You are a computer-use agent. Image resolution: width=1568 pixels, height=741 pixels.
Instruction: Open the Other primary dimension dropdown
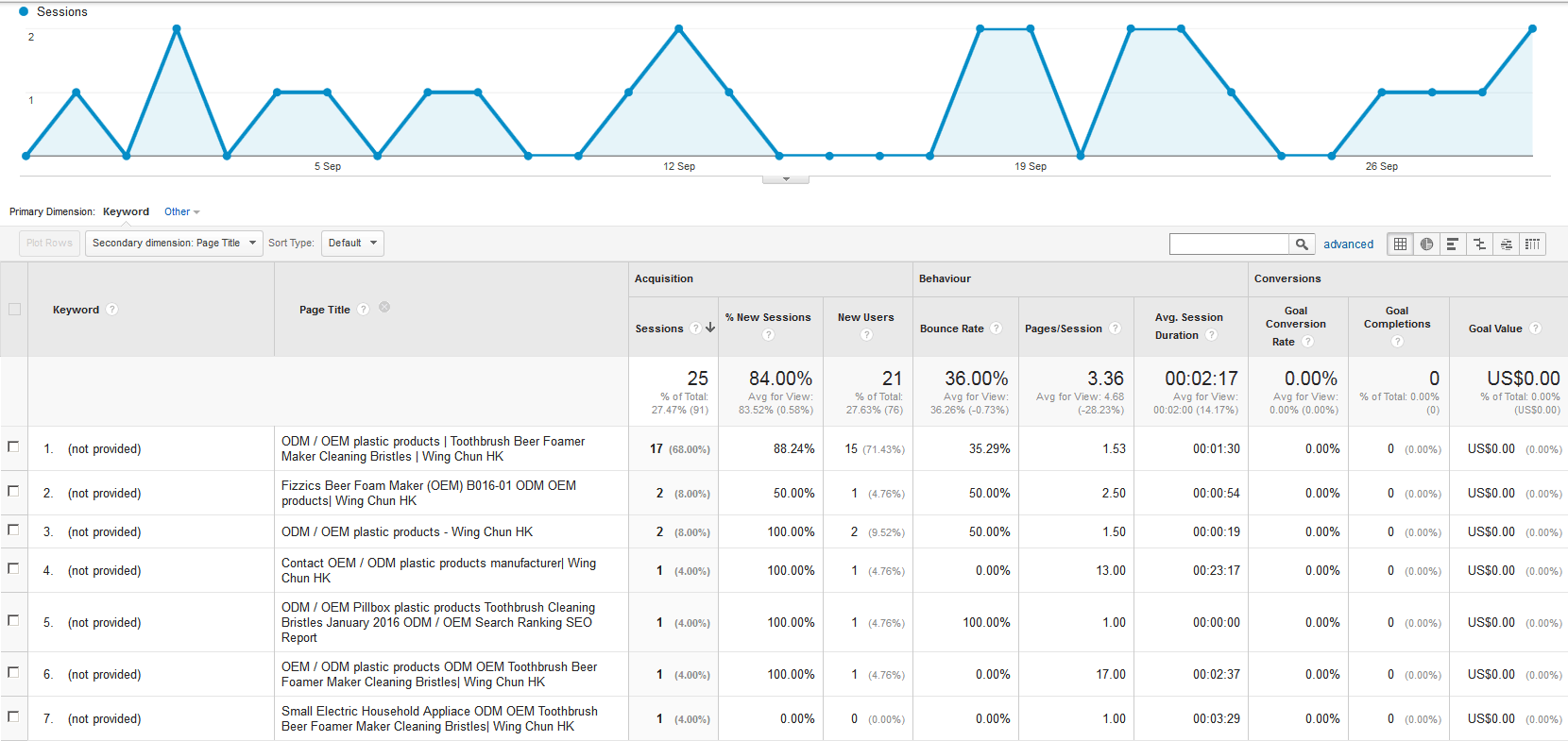point(181,212)
